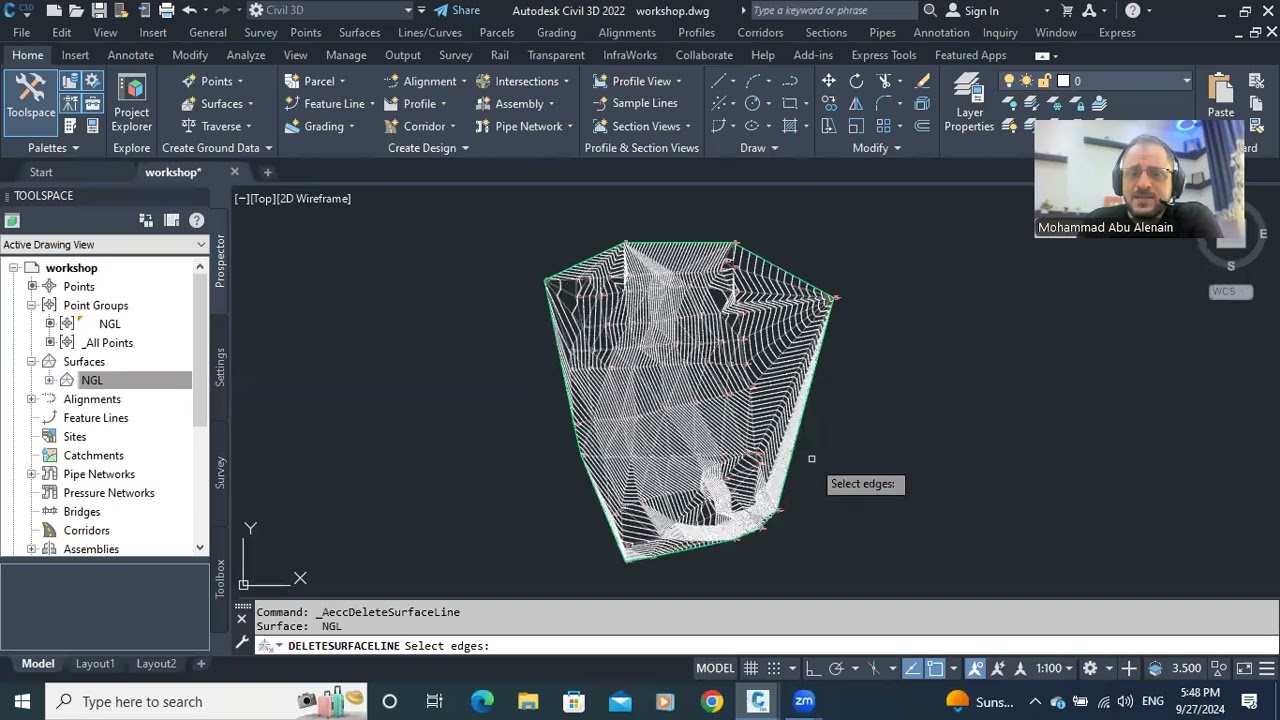Select the Array tool in Modify panel
1280x720 pixels.
click(883, 126)
